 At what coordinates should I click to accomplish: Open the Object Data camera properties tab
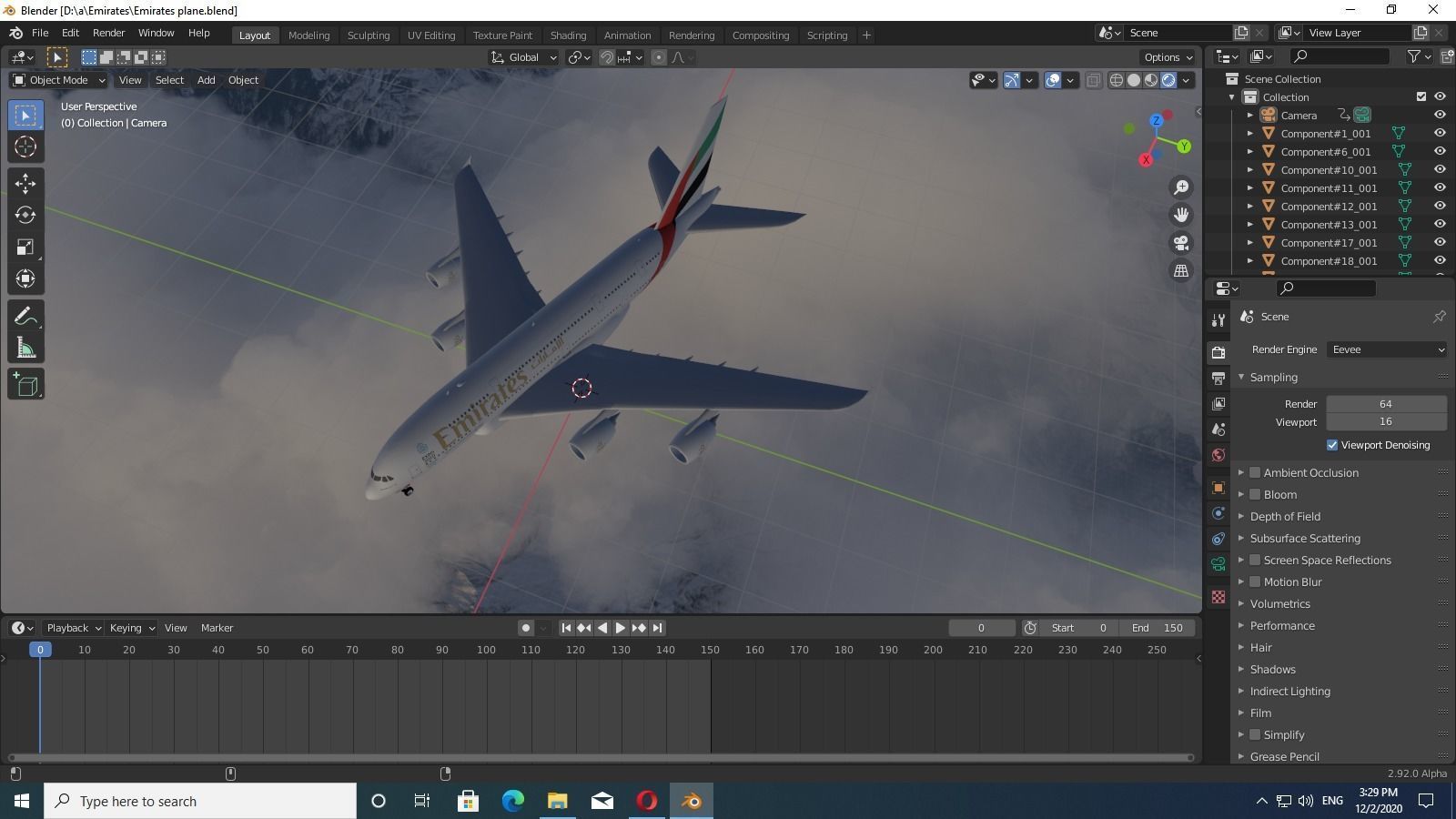[x=1218, y=564]
